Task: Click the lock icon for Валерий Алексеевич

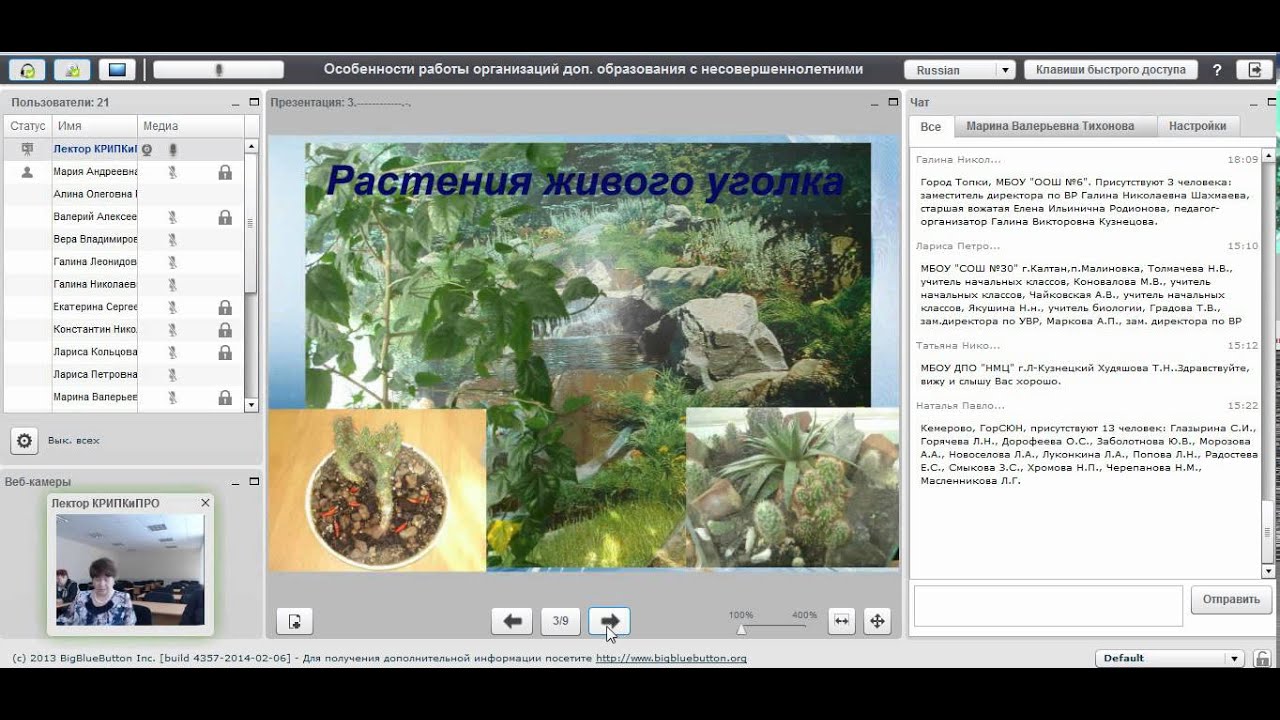Action: (x=225, y=217)
